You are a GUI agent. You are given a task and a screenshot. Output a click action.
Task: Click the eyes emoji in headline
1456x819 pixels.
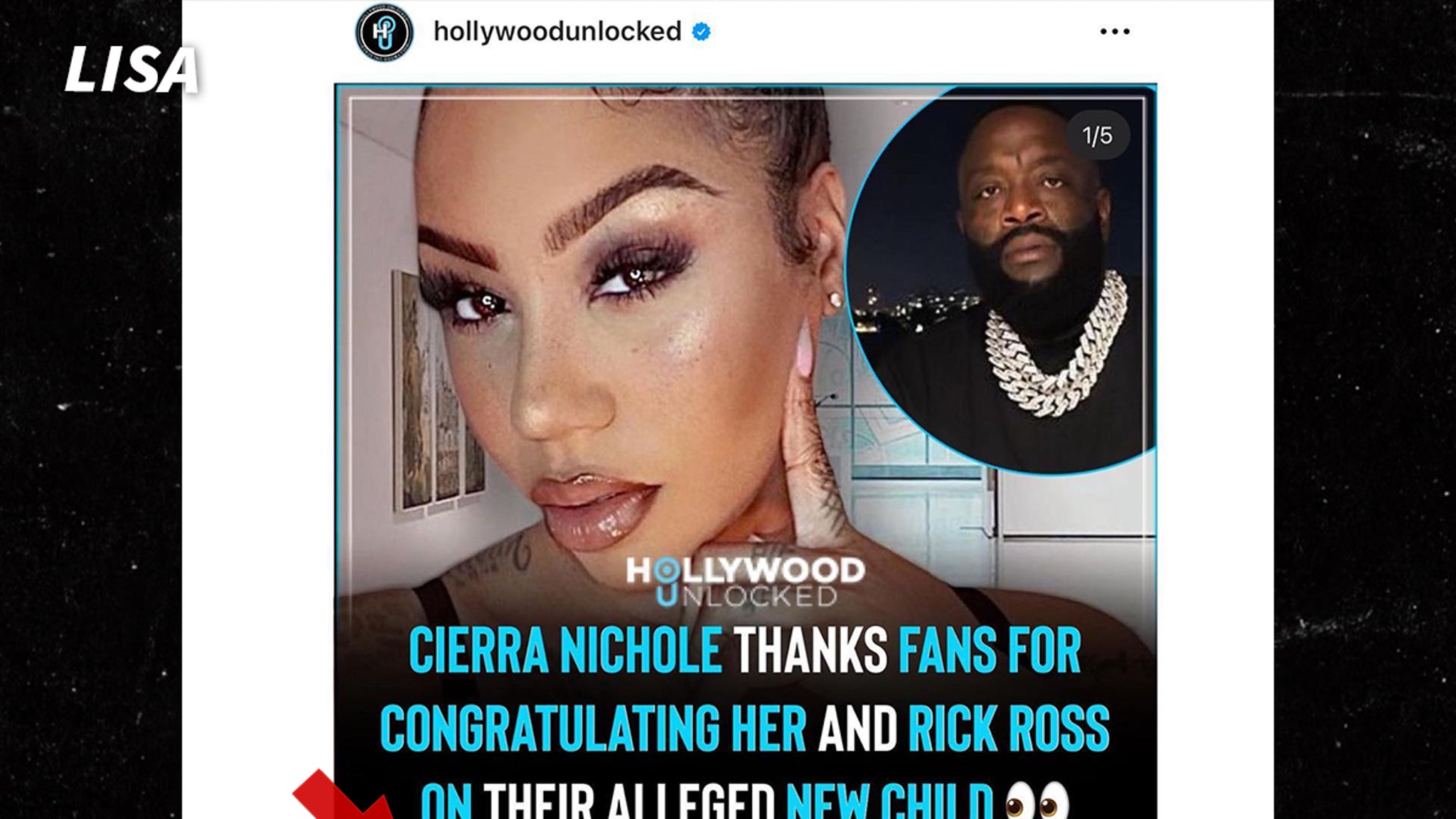pos(1037,802)
